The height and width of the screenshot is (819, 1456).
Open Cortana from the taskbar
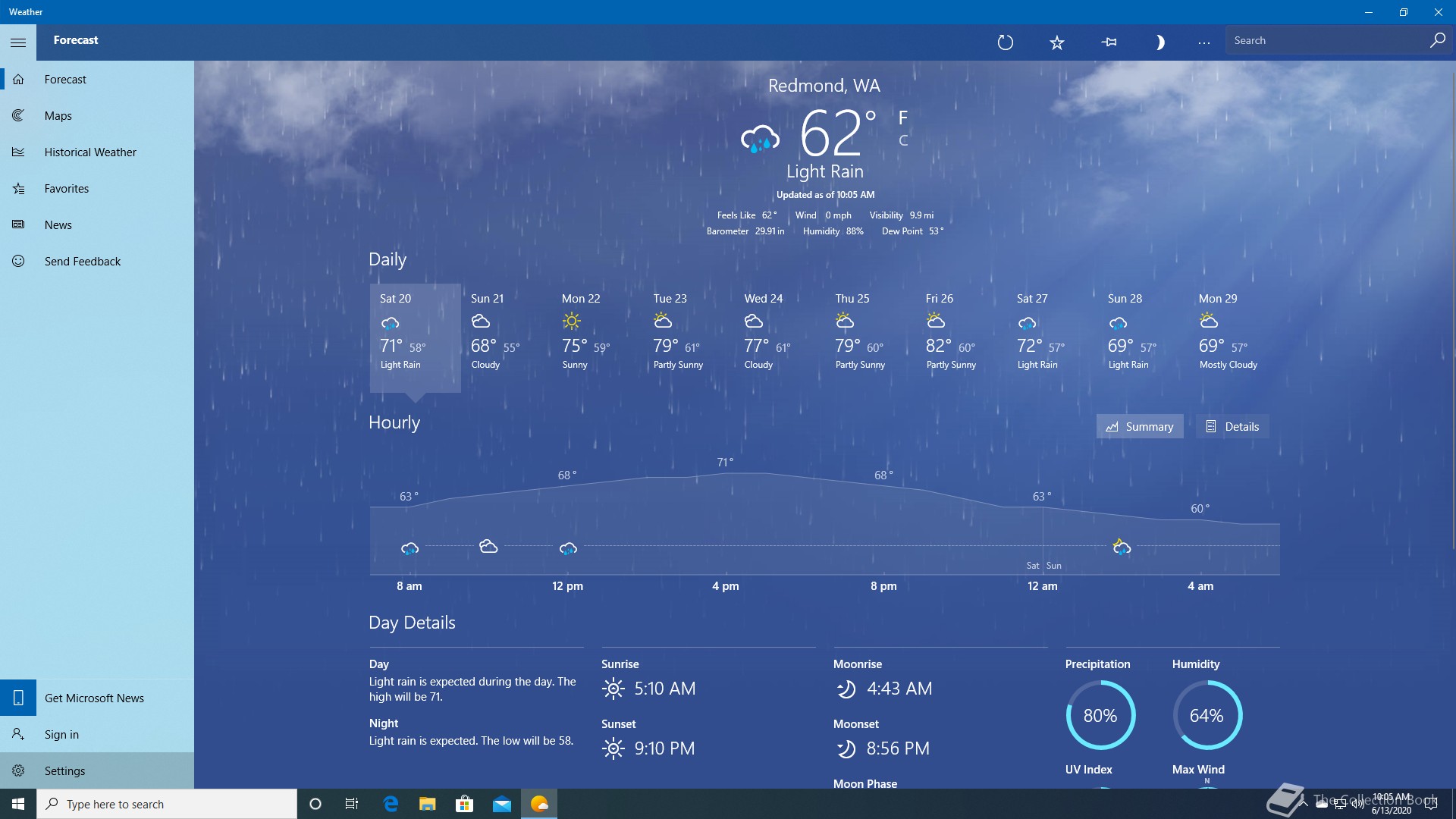coord(315,804)
